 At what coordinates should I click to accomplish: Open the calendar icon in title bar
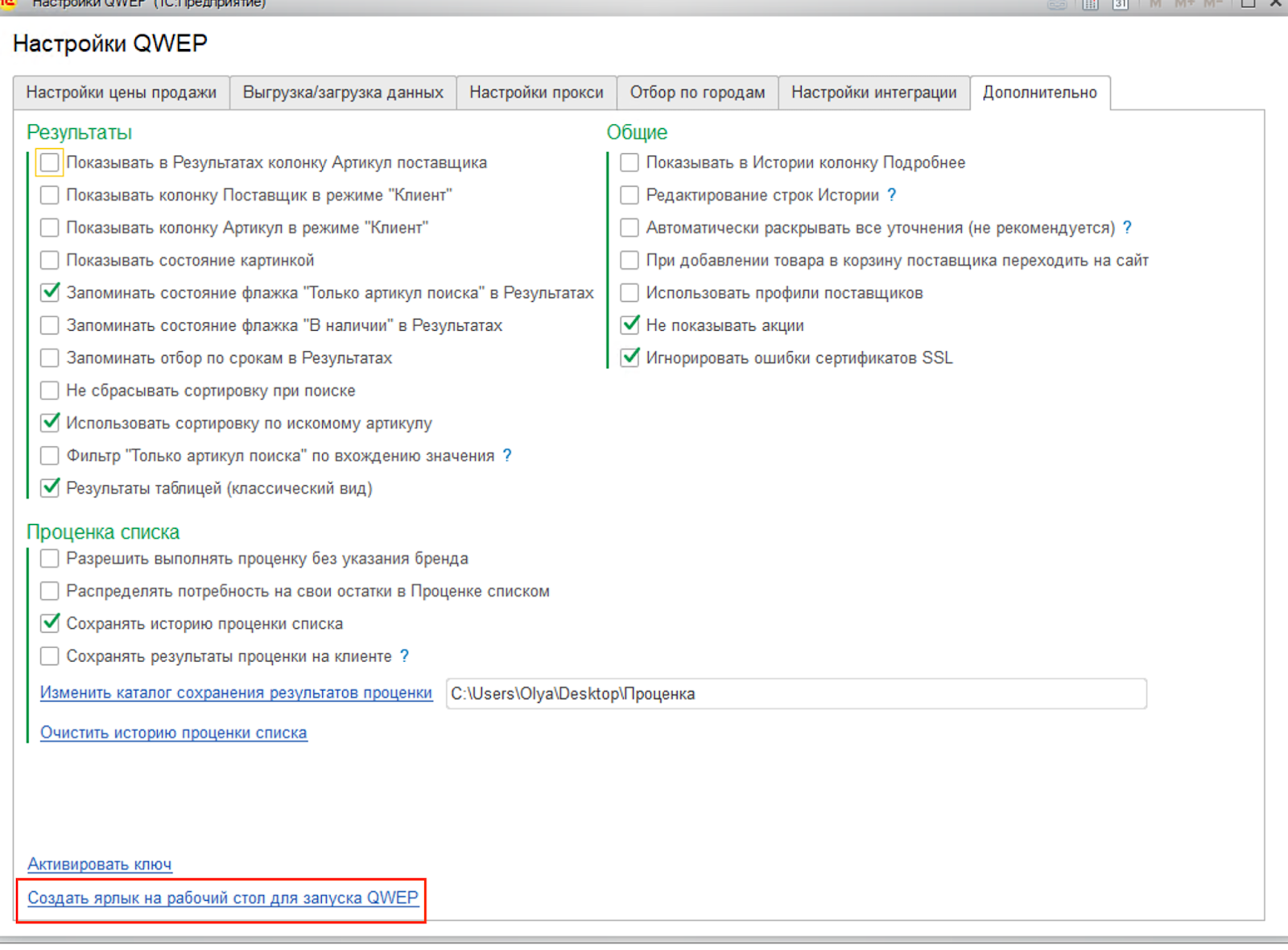click(1120, 4)
